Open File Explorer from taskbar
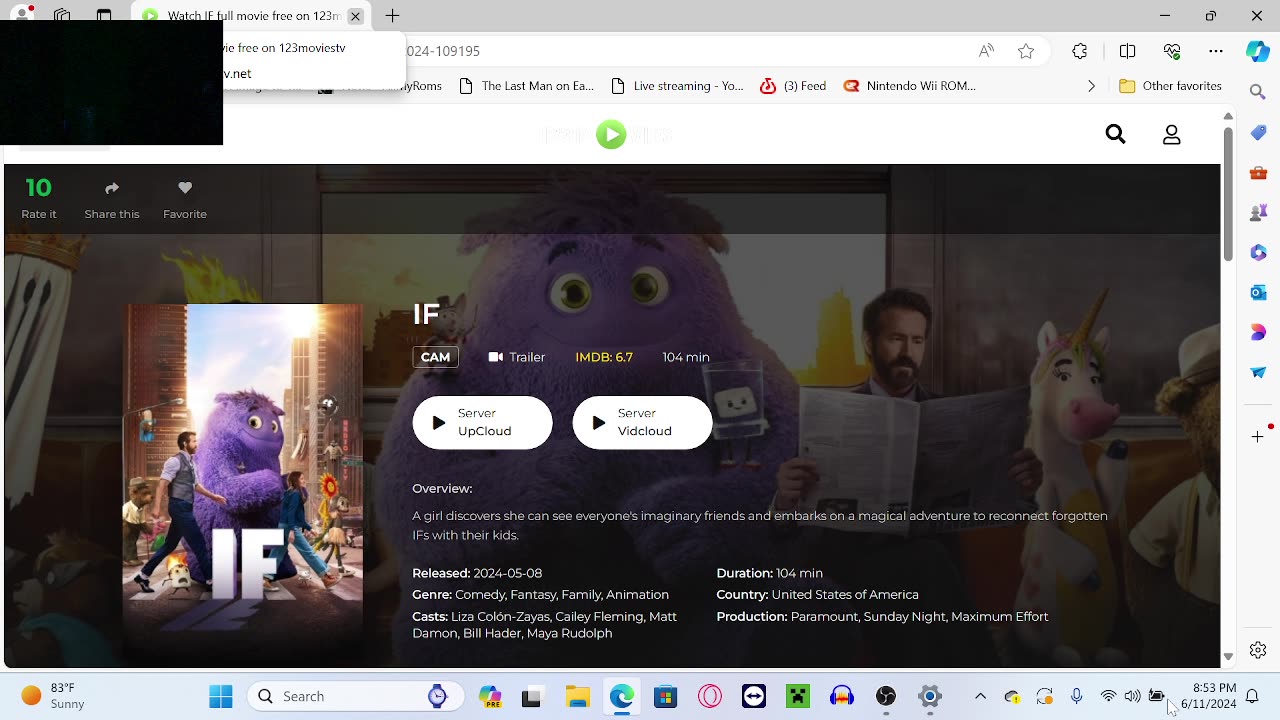Image resolution: width=1280 pixels, height=720 pixels. pos(577,696)
